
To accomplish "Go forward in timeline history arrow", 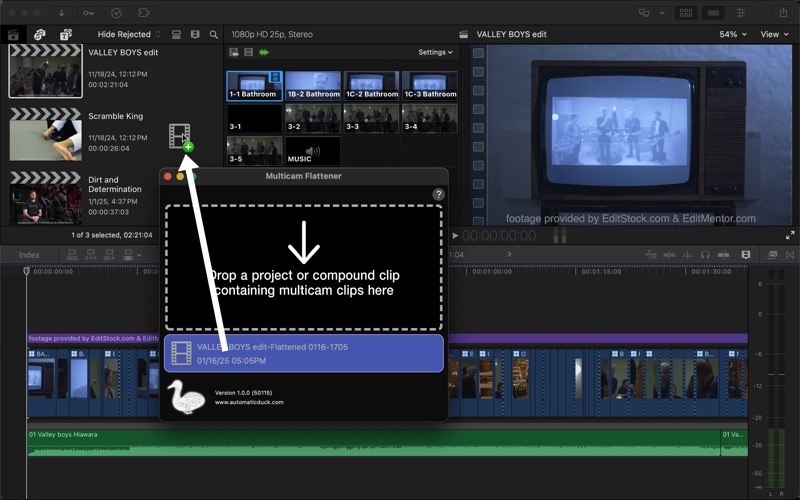I will pyautogui.click(x=509, y=254).
